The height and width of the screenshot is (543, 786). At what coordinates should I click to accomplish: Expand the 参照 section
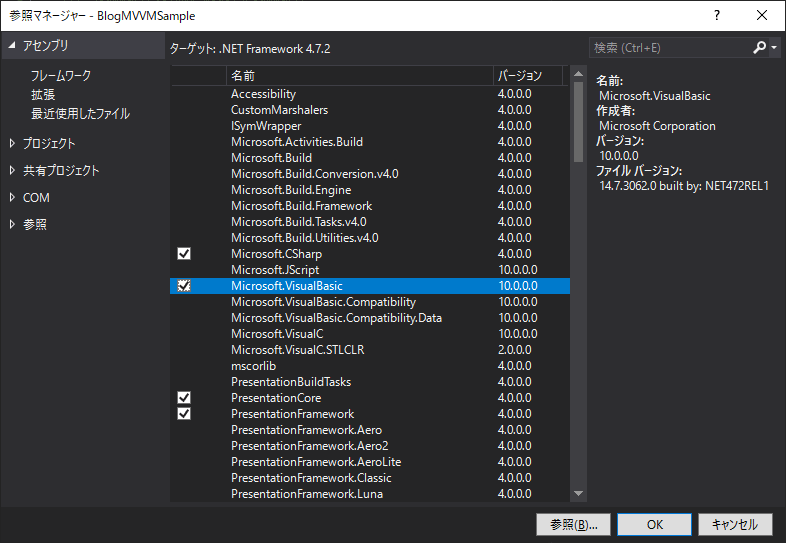12,225
